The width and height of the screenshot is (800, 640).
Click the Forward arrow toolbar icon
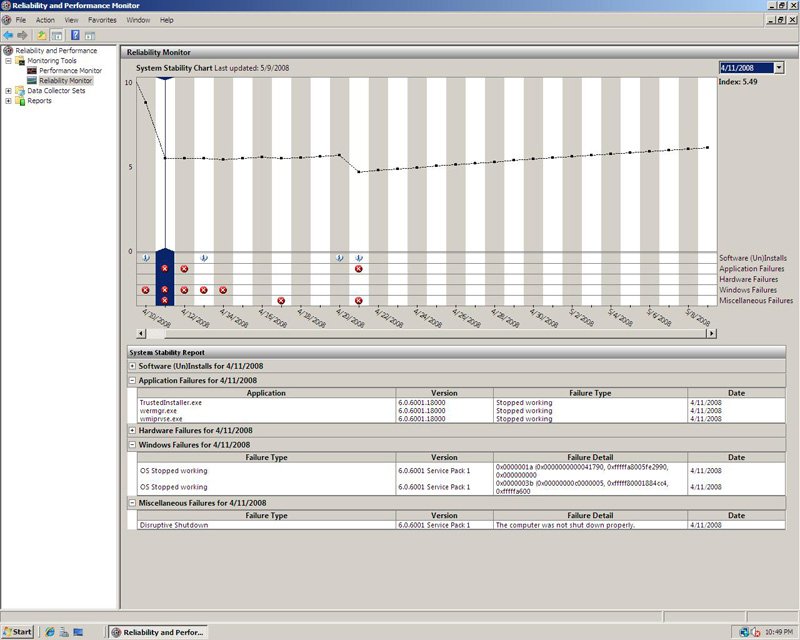point(22,35)
